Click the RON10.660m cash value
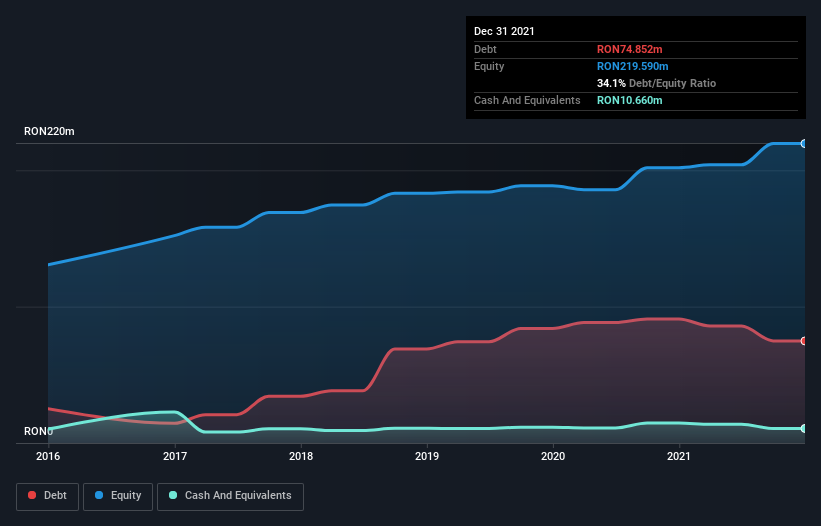821x526 pixels. click(629, 100)
